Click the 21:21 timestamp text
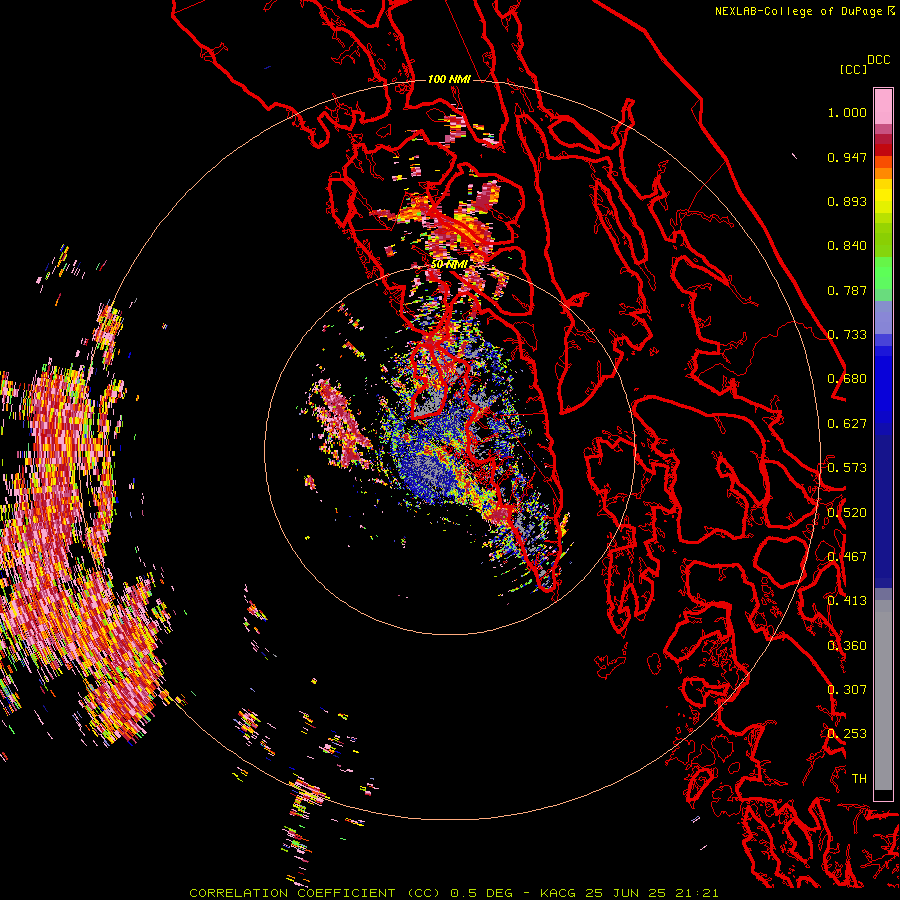This screenshot has width=900, height=900. (x=697, y=893)
